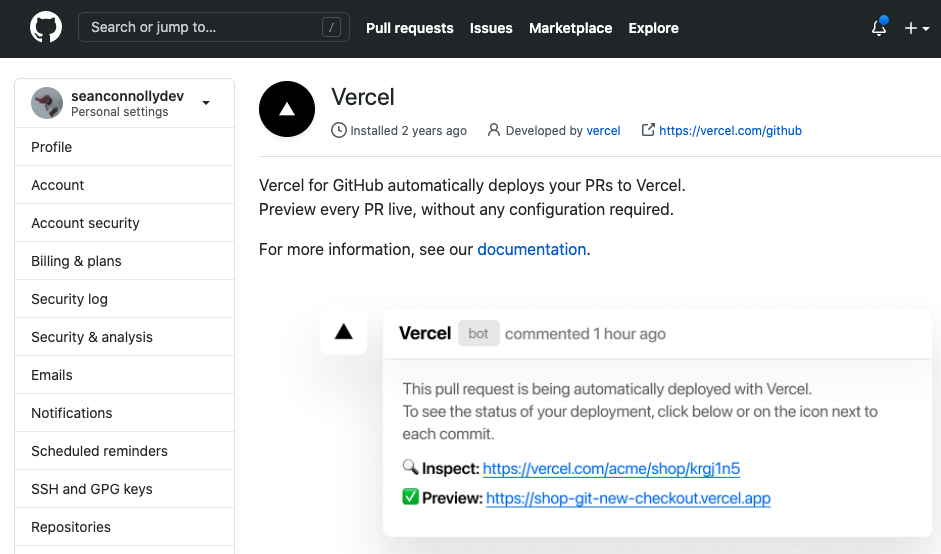Screen dimensions: 941x554
Task: Click the Vercel commenter name
Action: [425, 333]
